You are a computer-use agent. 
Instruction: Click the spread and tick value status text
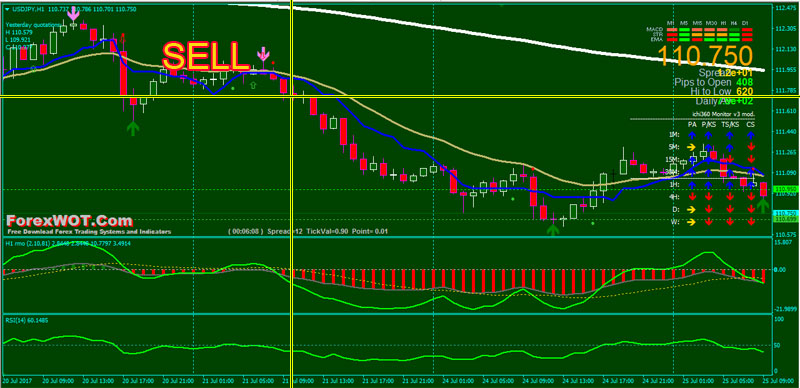[308, 231]
